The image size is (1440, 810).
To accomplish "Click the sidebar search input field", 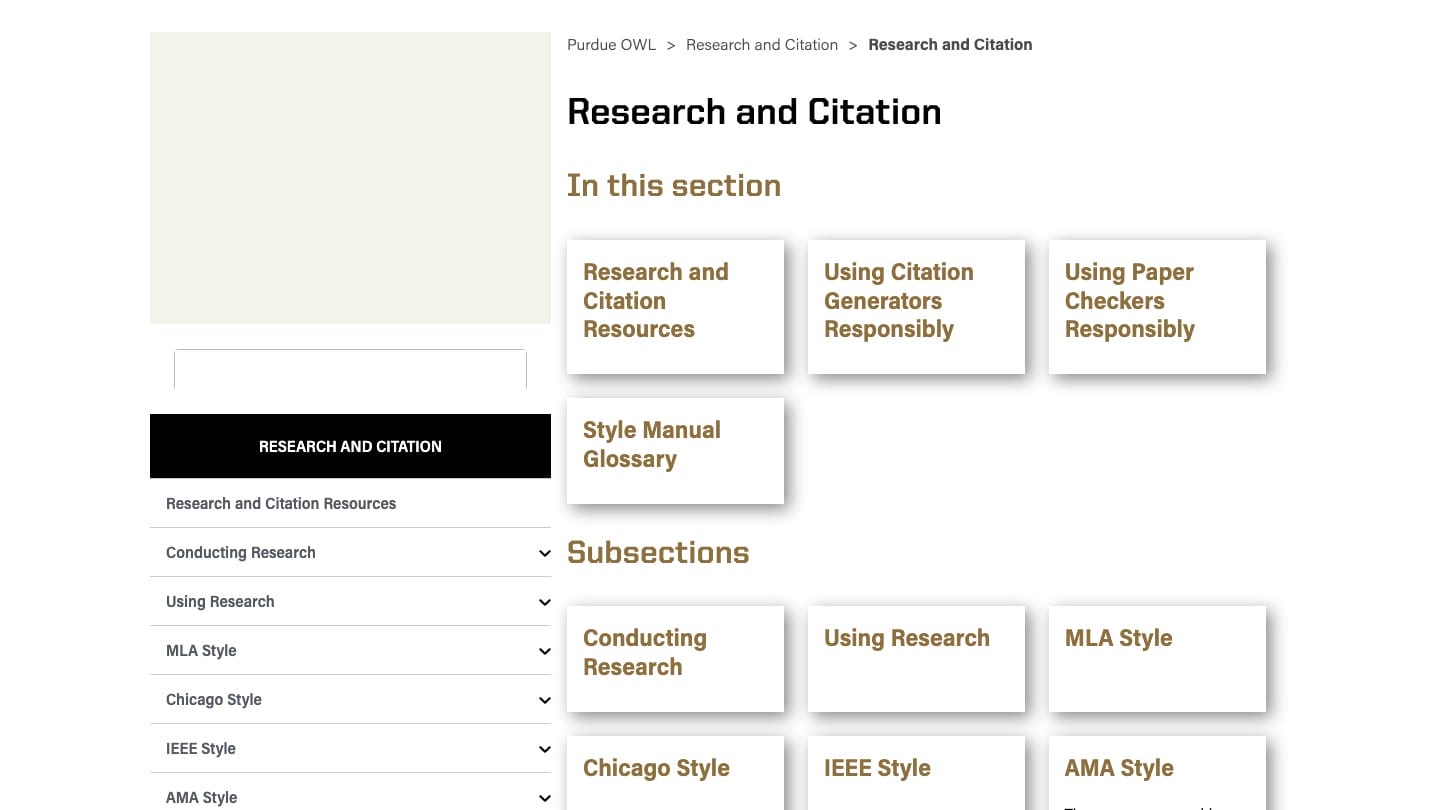I will click(350, 369).
